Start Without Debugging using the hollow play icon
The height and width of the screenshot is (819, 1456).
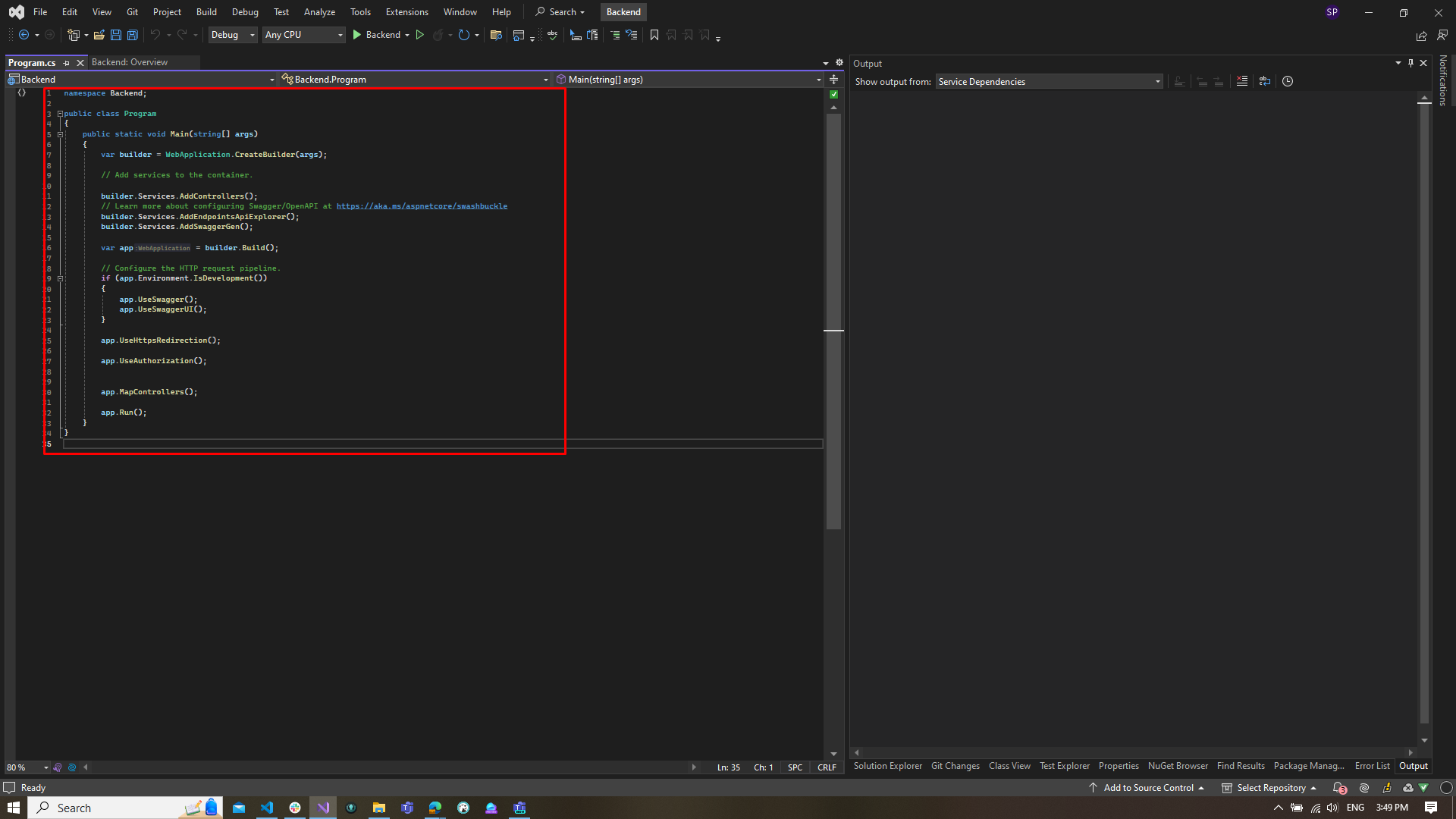pos(419,35)
